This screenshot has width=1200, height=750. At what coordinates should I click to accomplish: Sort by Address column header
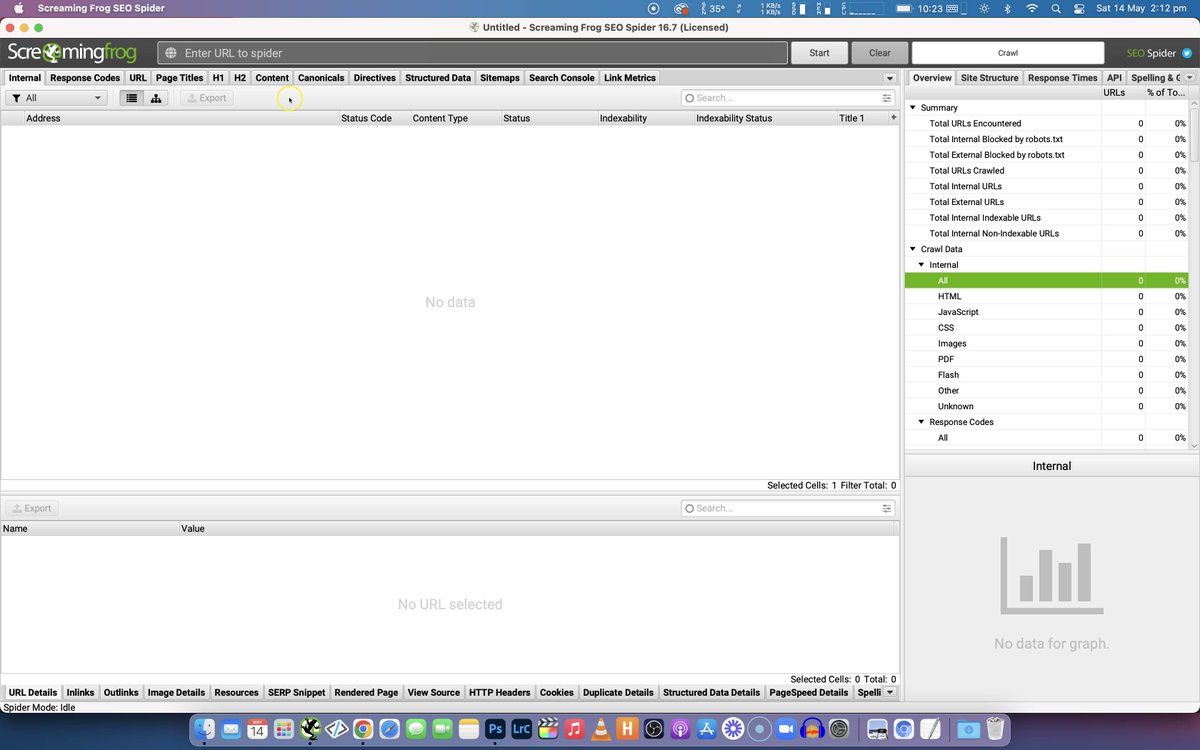point(181,118)
